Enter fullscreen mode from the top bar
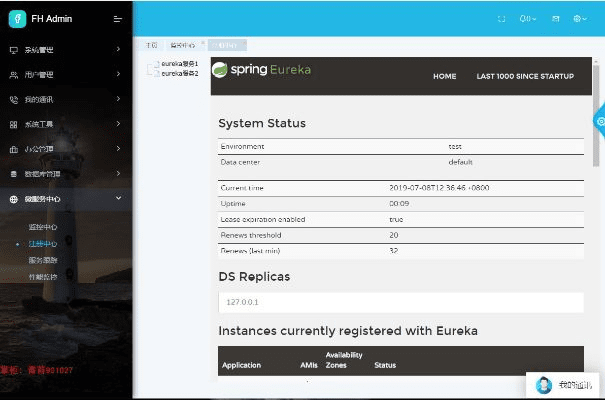The height and width of the screenshot is (400, 605). click(x=501, y=18)
